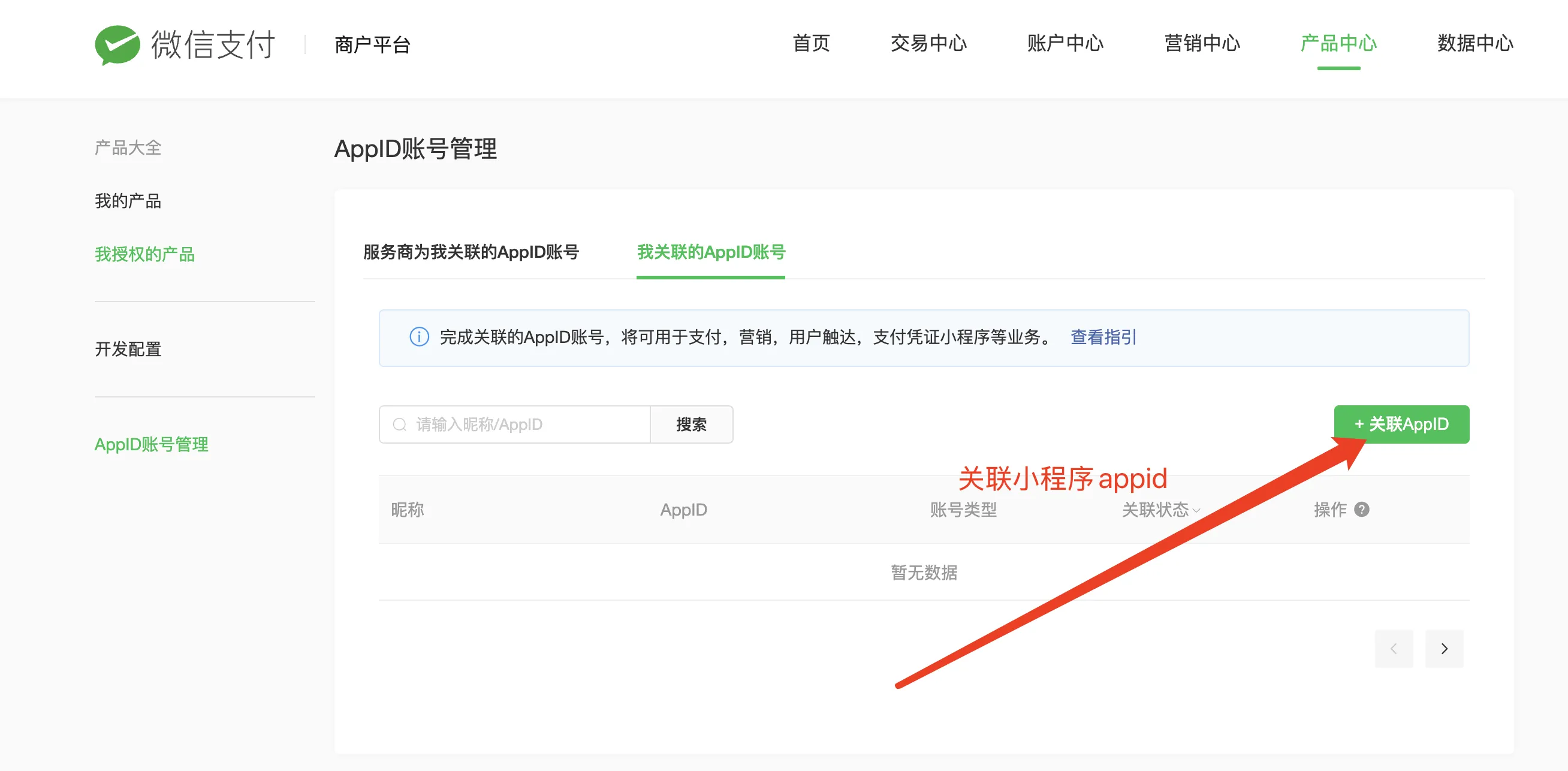Go to previous page with left arrow
1568x771 pixels.
tap(1394, 649)
